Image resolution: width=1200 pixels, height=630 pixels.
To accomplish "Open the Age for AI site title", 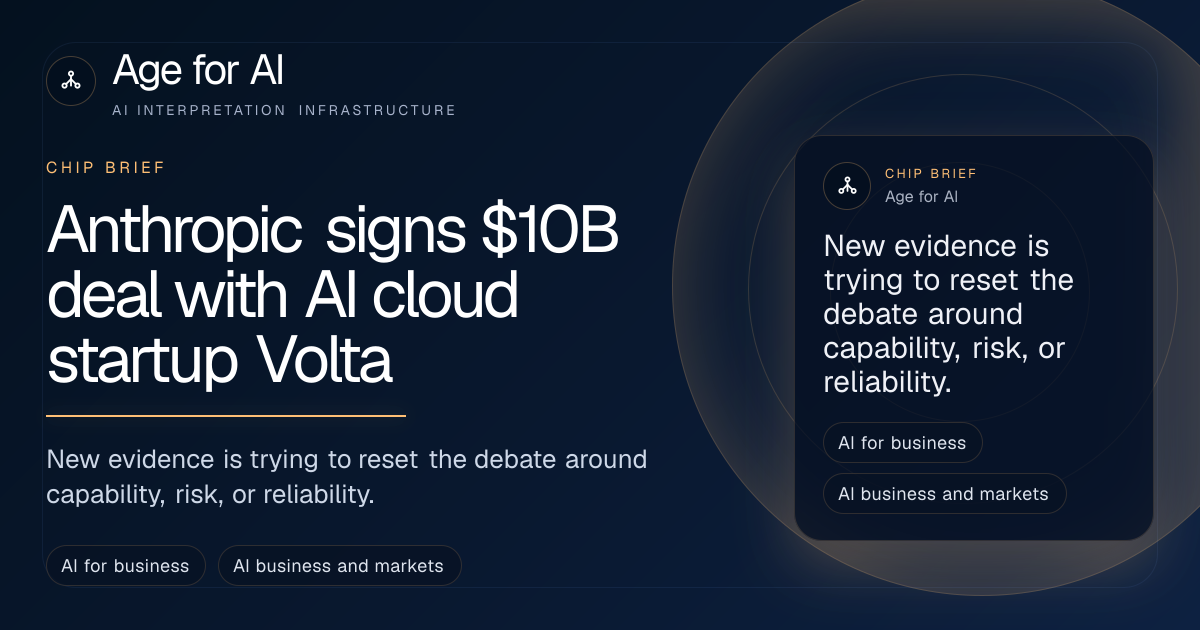I will coord(199,71).
